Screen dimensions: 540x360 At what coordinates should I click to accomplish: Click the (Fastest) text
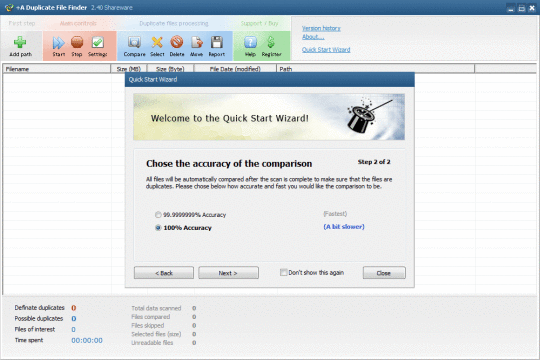click(x=335, y=214)
